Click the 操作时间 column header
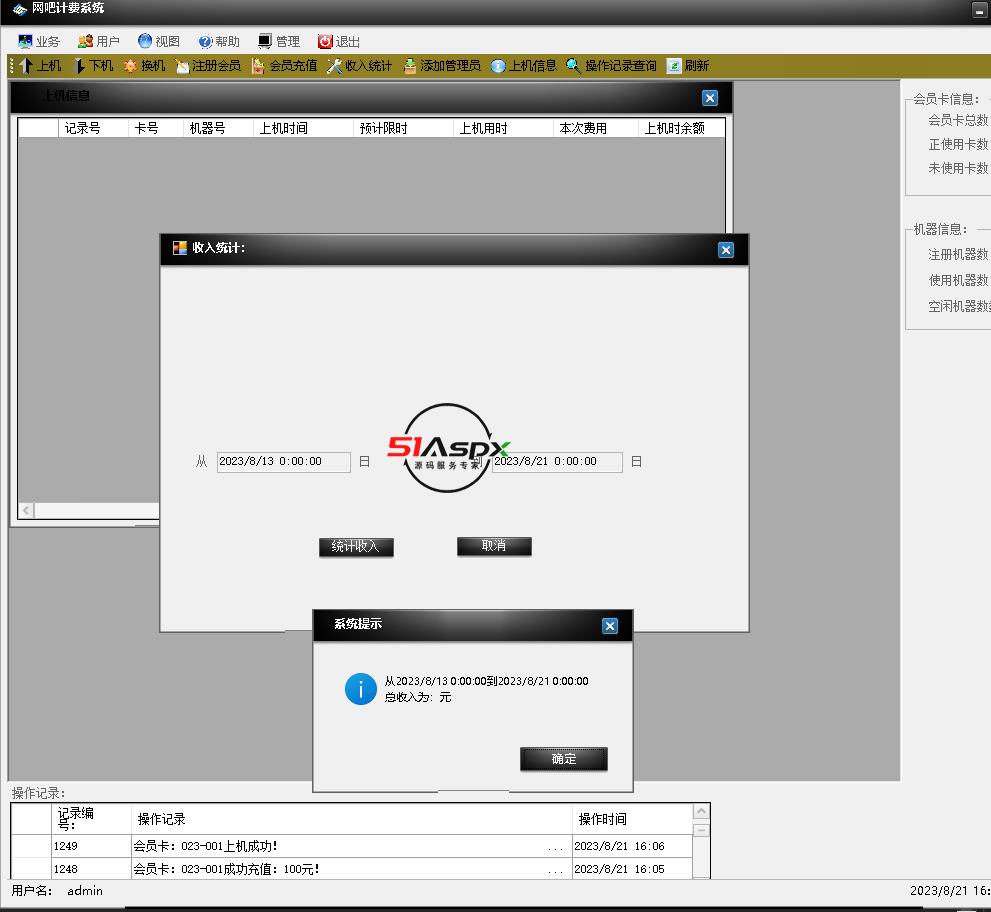 point(633,819)
